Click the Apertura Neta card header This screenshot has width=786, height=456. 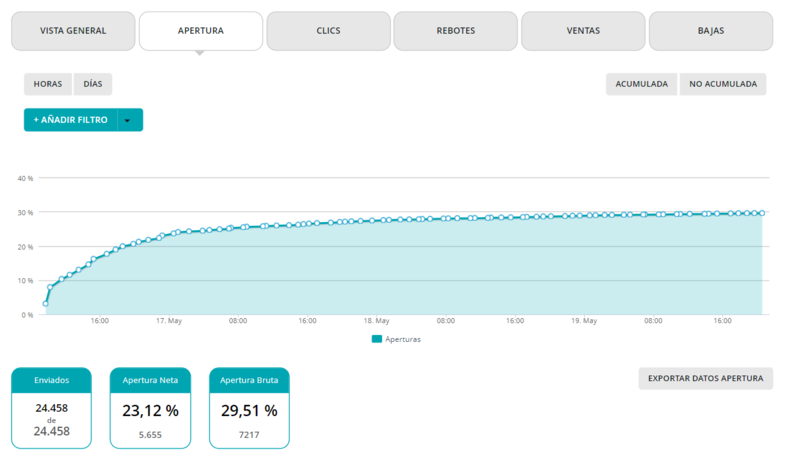click(x=150, y=380)
